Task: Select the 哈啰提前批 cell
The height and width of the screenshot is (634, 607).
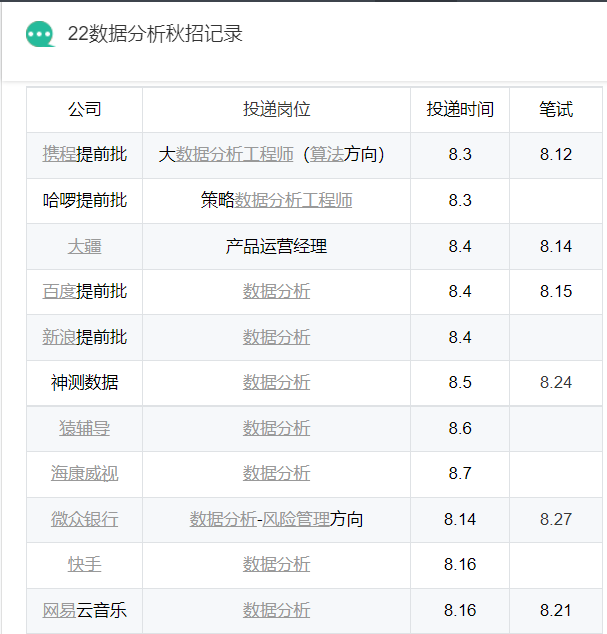Action: 85,200
